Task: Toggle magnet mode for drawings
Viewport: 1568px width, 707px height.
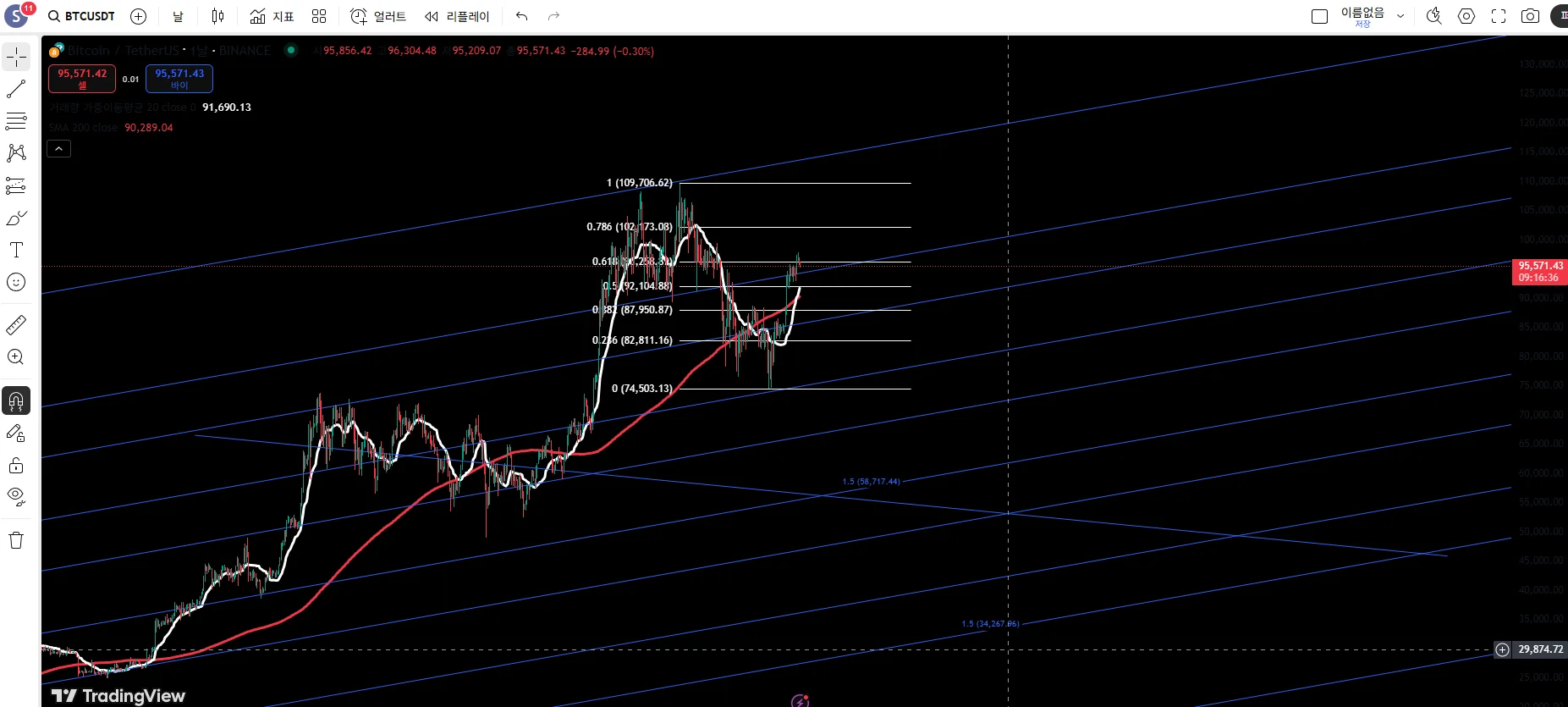Action: coord(16,400)
